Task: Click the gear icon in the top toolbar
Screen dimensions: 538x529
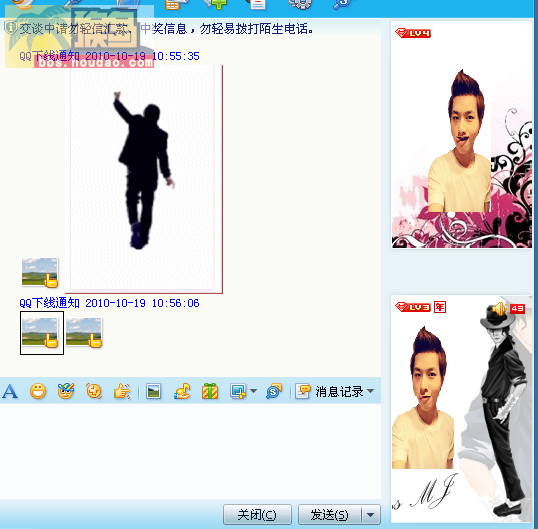Action: tap(300, 3)
